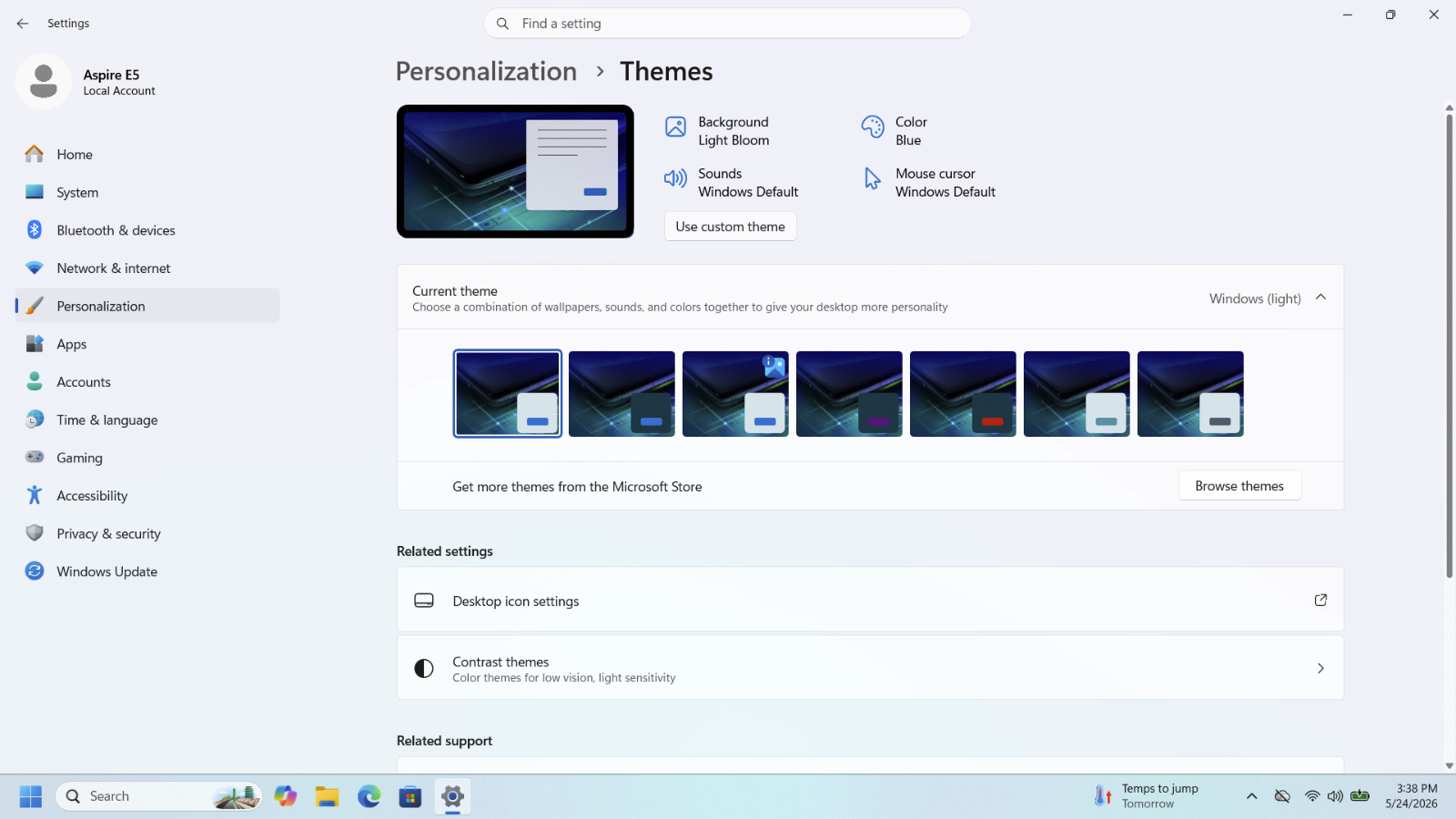Screen dimensions: 1456x819
Task: Open the Aspire E5 local account profile
Action: coord(87,82)
